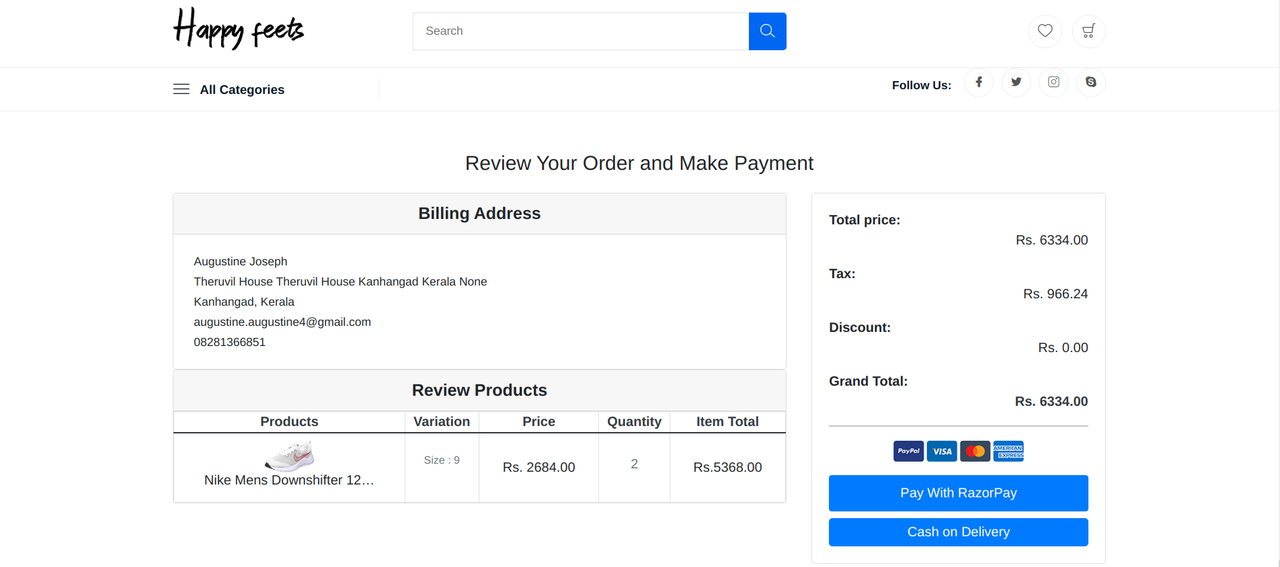The height and width of the screenshot is (567, 1280).
Task: Click the discount amount Rs. 0.00
Action: point(1063,348)
